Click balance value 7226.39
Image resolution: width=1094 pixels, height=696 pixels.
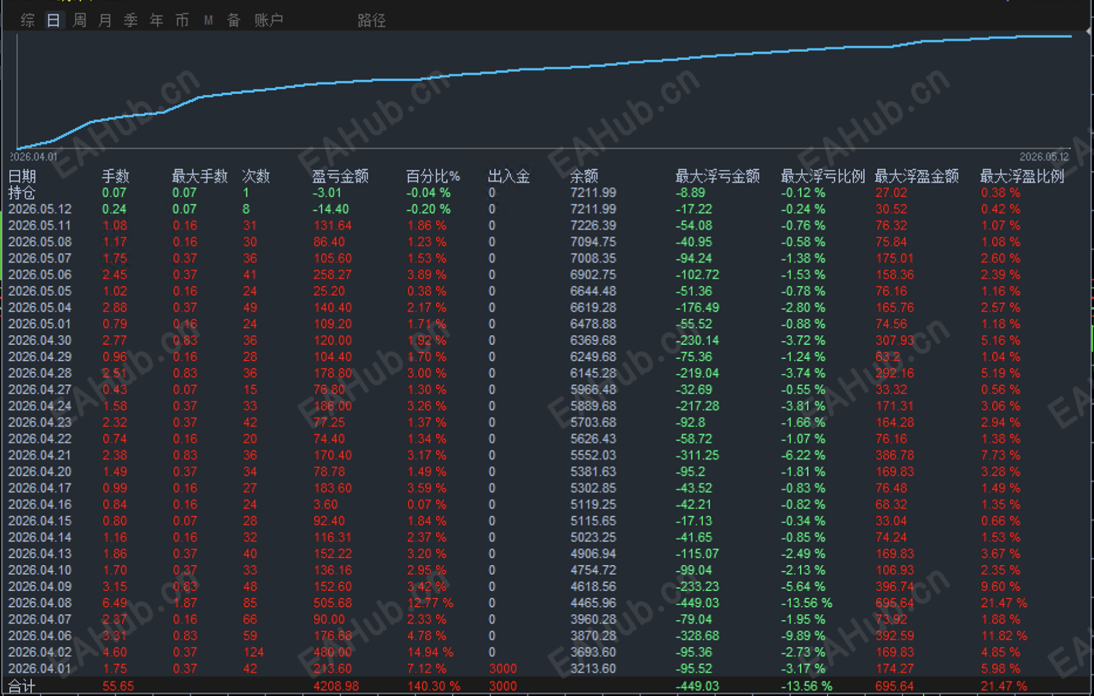(593, 225)
